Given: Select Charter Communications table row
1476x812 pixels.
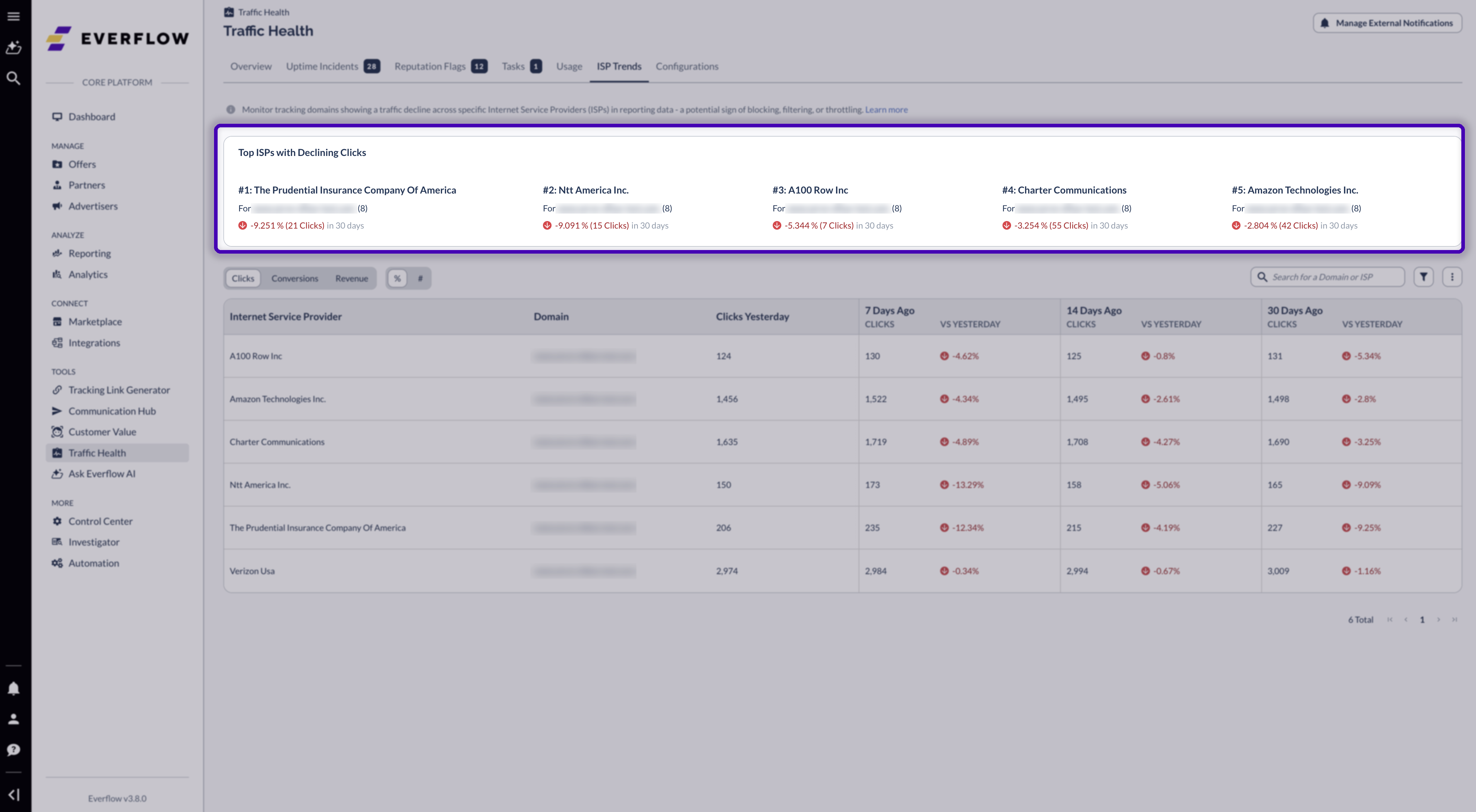Looking at the screenshot, I should pos(842,442).
